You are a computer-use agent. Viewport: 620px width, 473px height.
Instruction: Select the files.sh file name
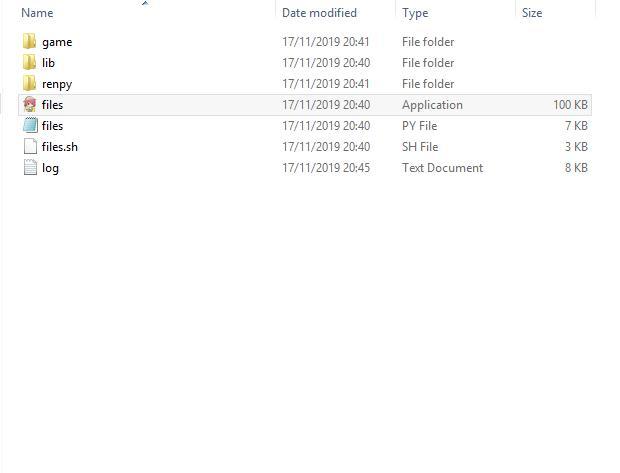[x=60, y=147]
